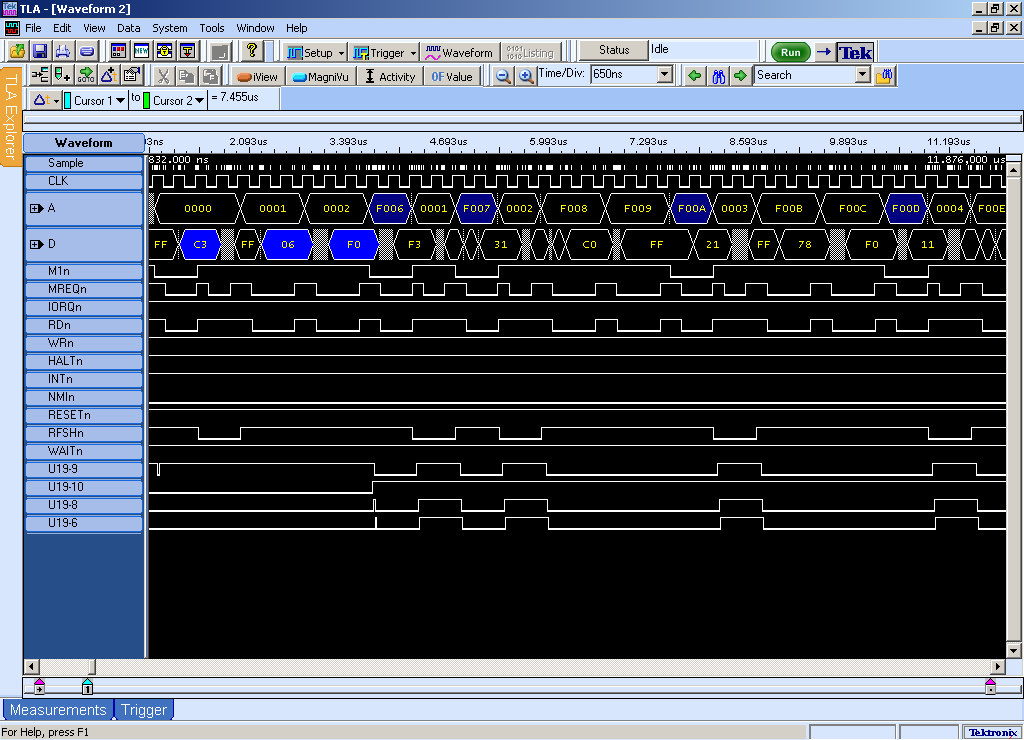Open the Setup dropdown arrow
Image resolution: width=1024 pixels, height=740 pixels.
click(x=342, y=53)
